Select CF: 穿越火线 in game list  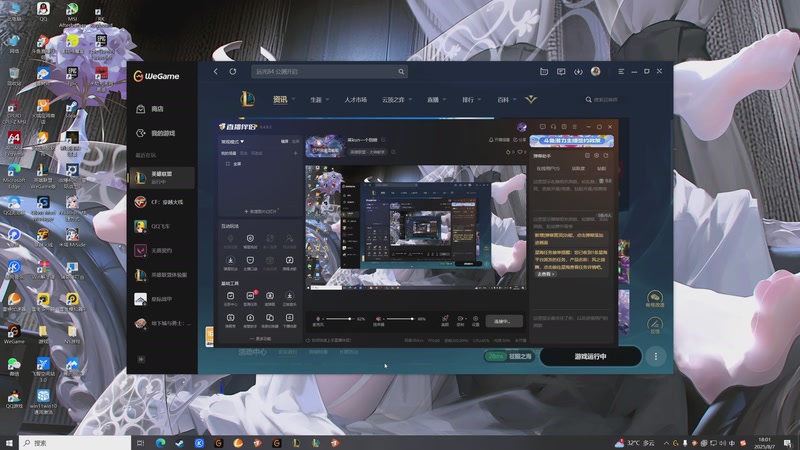(x=162, y=202)
